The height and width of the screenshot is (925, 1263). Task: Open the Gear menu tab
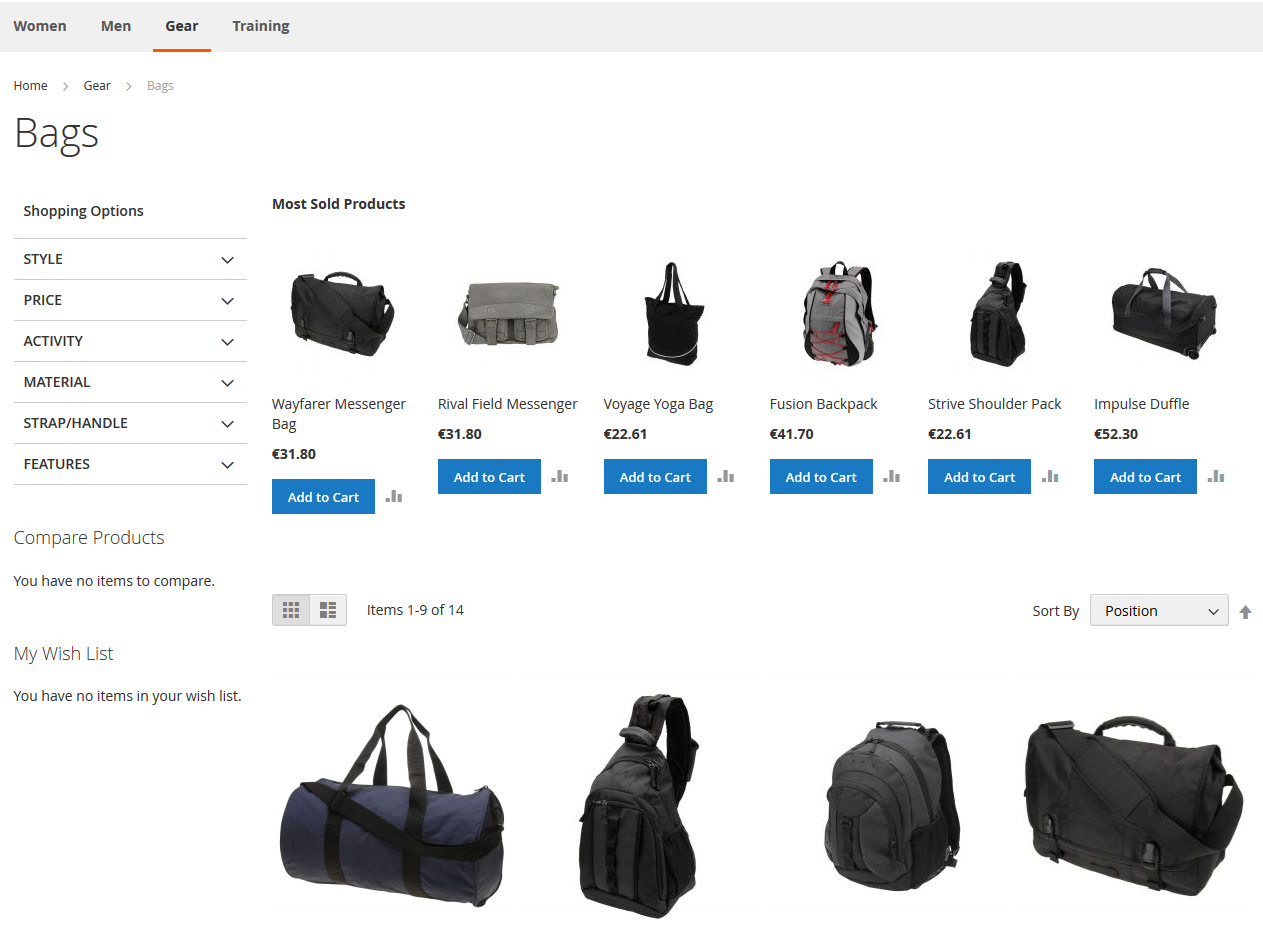182,26
